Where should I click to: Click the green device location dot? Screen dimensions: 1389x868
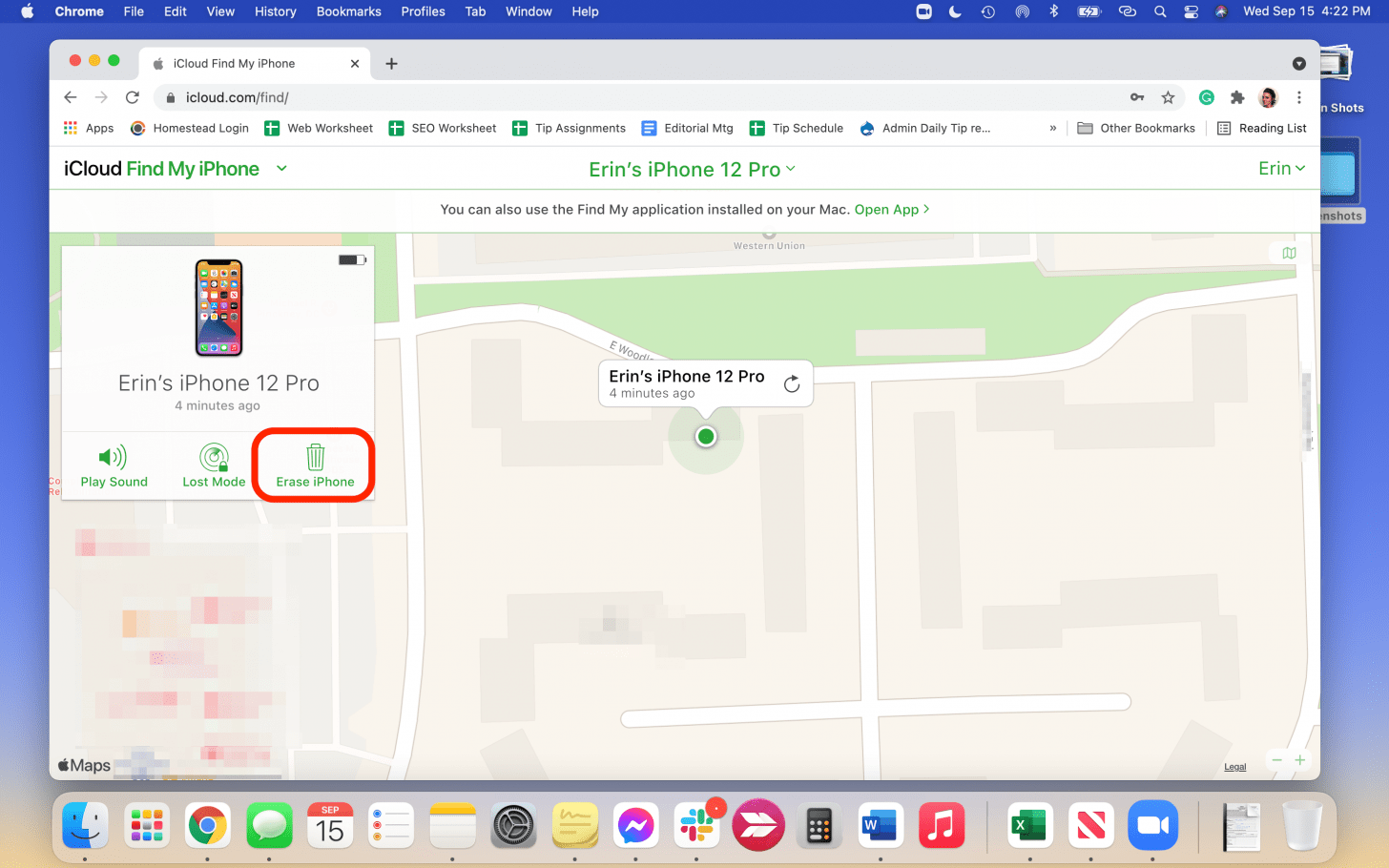click(706, 436)
